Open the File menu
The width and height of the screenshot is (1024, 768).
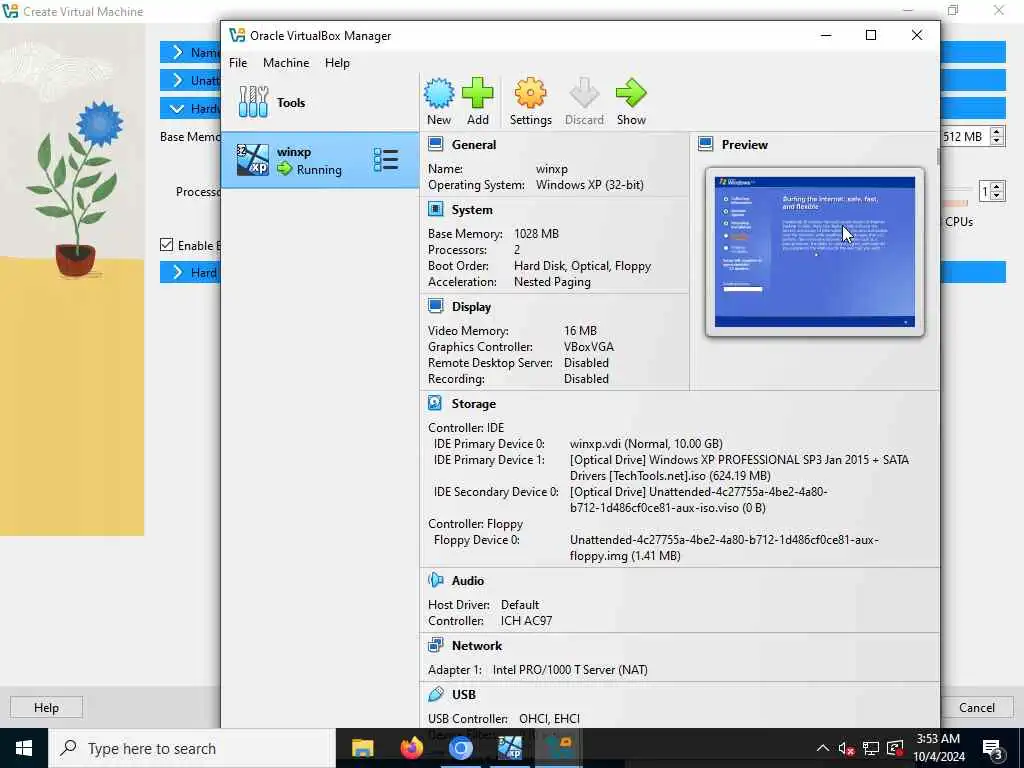tap(238, 63)
